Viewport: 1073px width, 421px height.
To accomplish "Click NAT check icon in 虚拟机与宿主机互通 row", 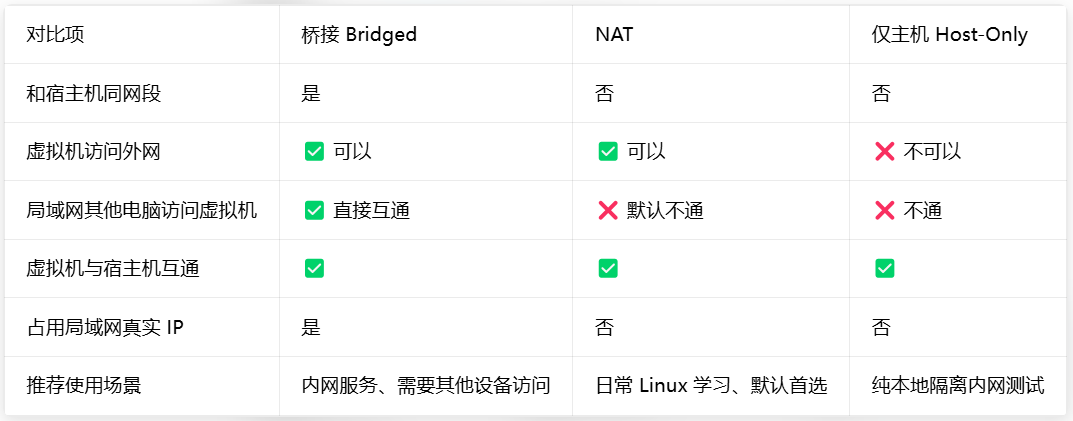I will pyautogui.click(x=608, y=268).
